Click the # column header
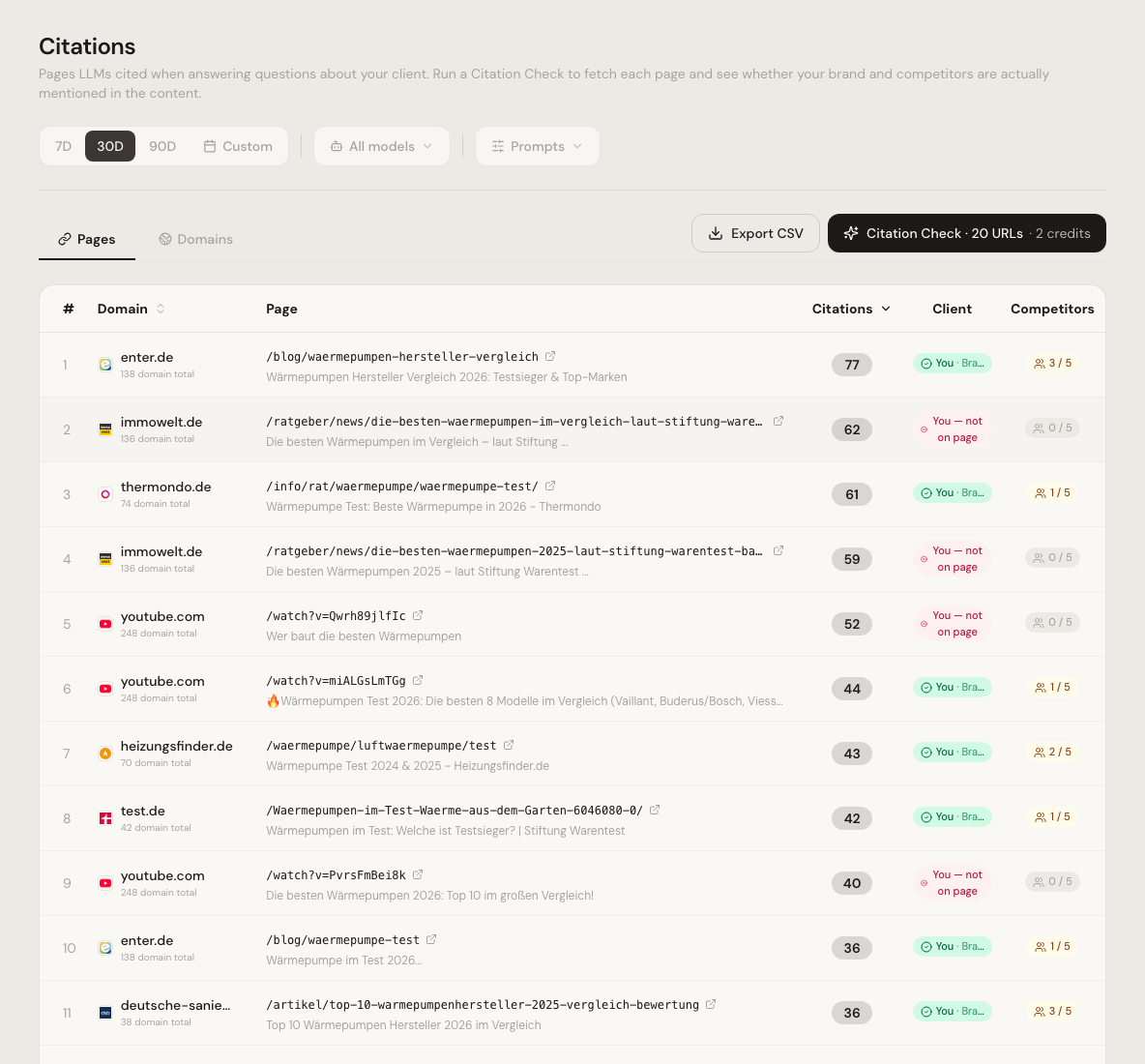The height and width of the screenshot is (1064, 1145). coord(69,309)
